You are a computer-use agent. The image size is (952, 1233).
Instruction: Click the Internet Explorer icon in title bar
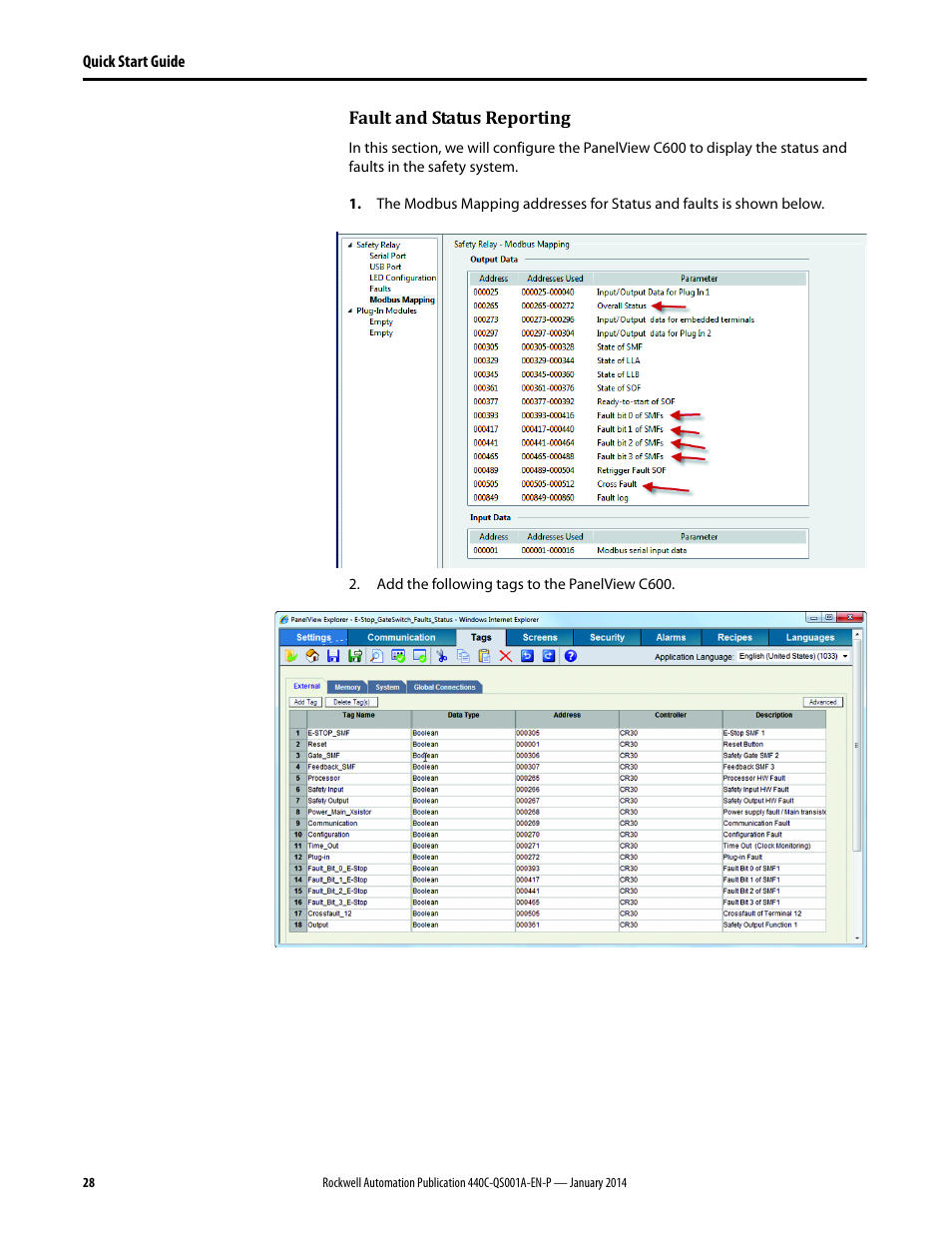284,620
